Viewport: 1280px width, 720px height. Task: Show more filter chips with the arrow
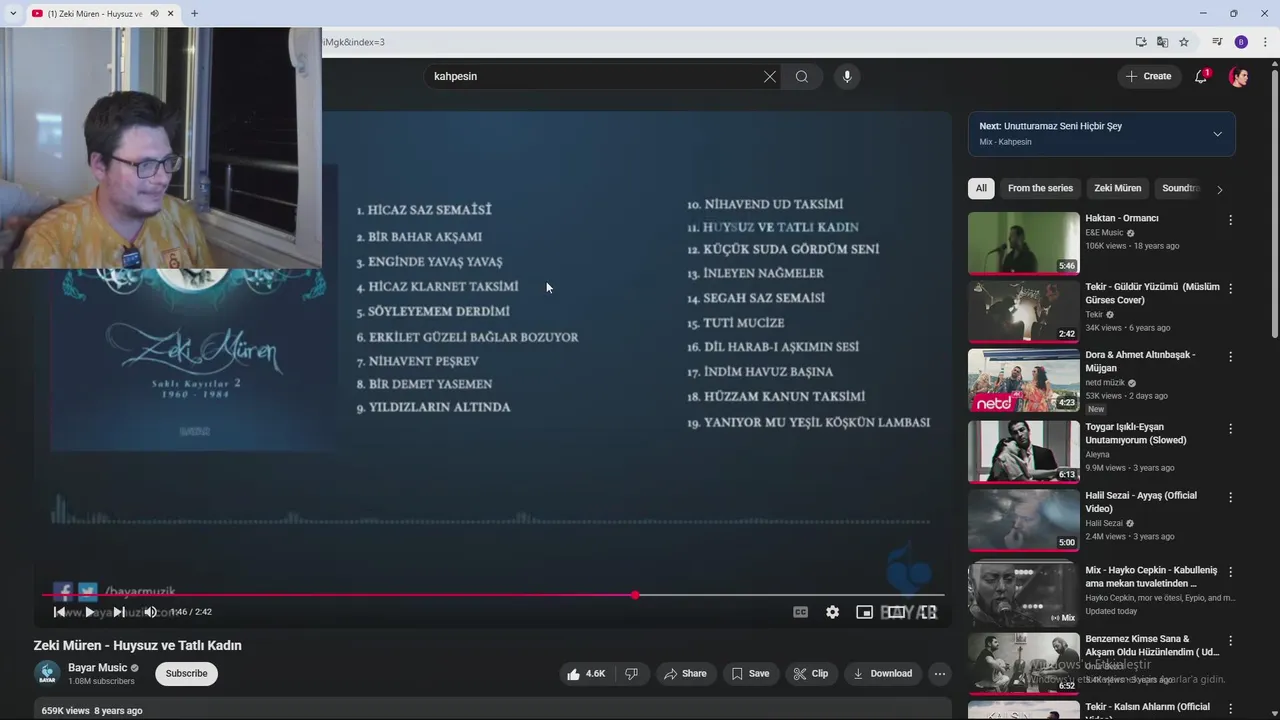1219,189
